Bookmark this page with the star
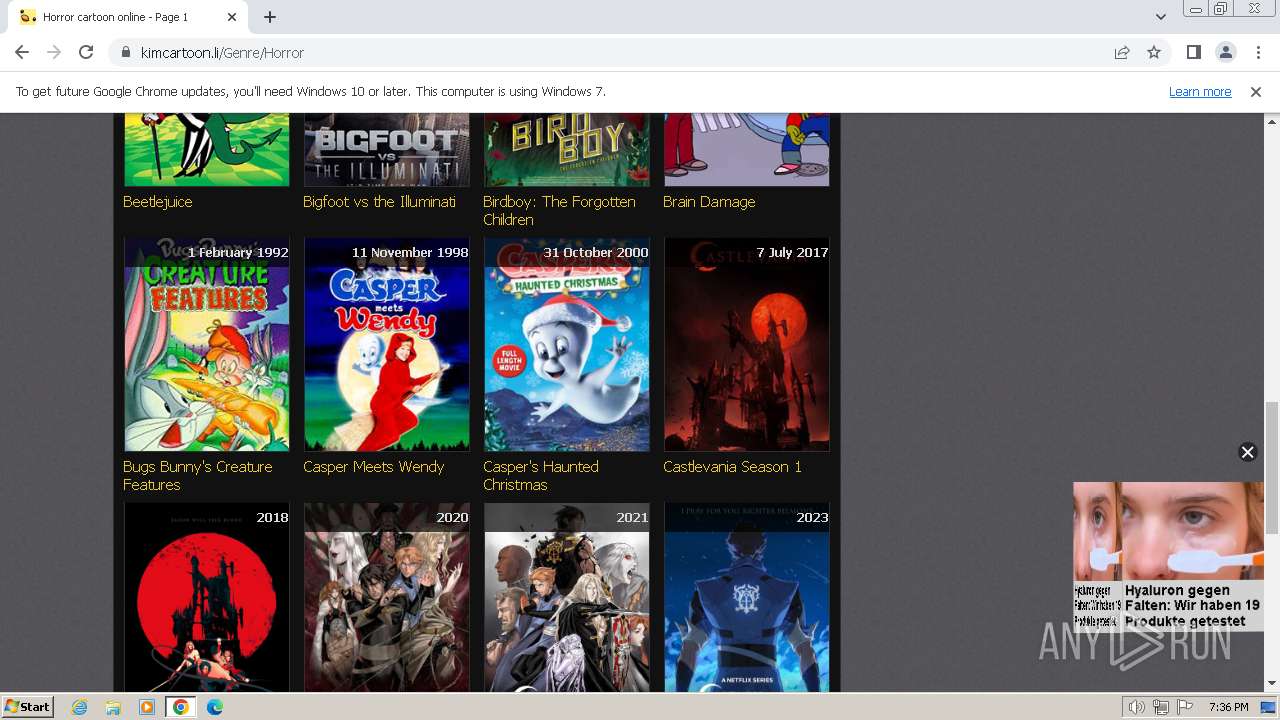Image resolution: width=1280 pixels, height=720 pixels. point(1154,52)
